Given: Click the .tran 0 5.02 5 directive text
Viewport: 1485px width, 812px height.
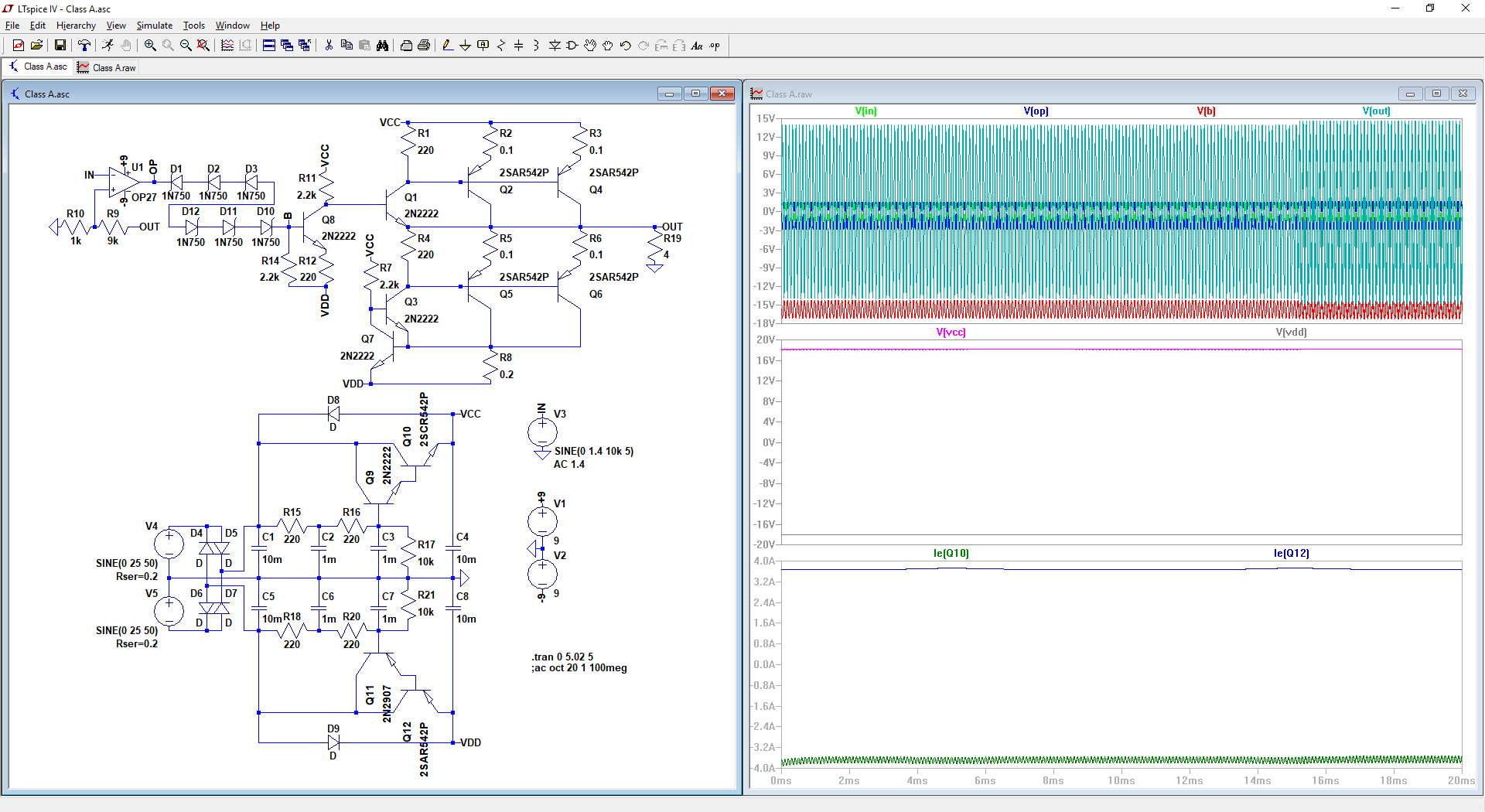Looking at the screenshot, I should [x=562, y=657].
